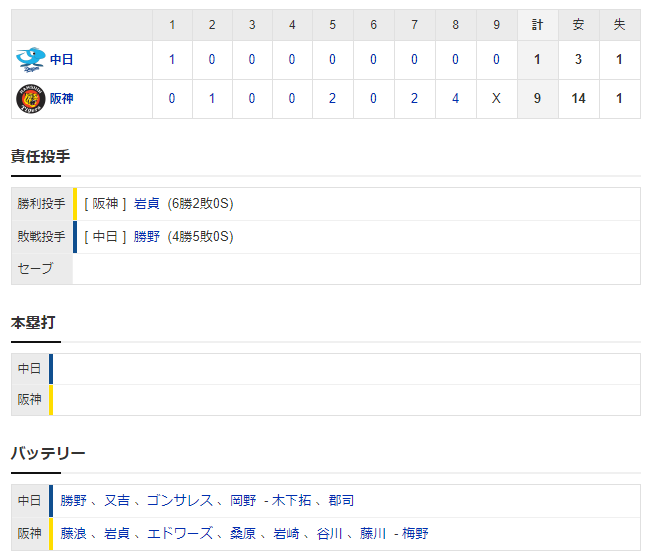Select 中日's first inning score of 1
This screenshot has width=650, height=557.
coord(172,60)
